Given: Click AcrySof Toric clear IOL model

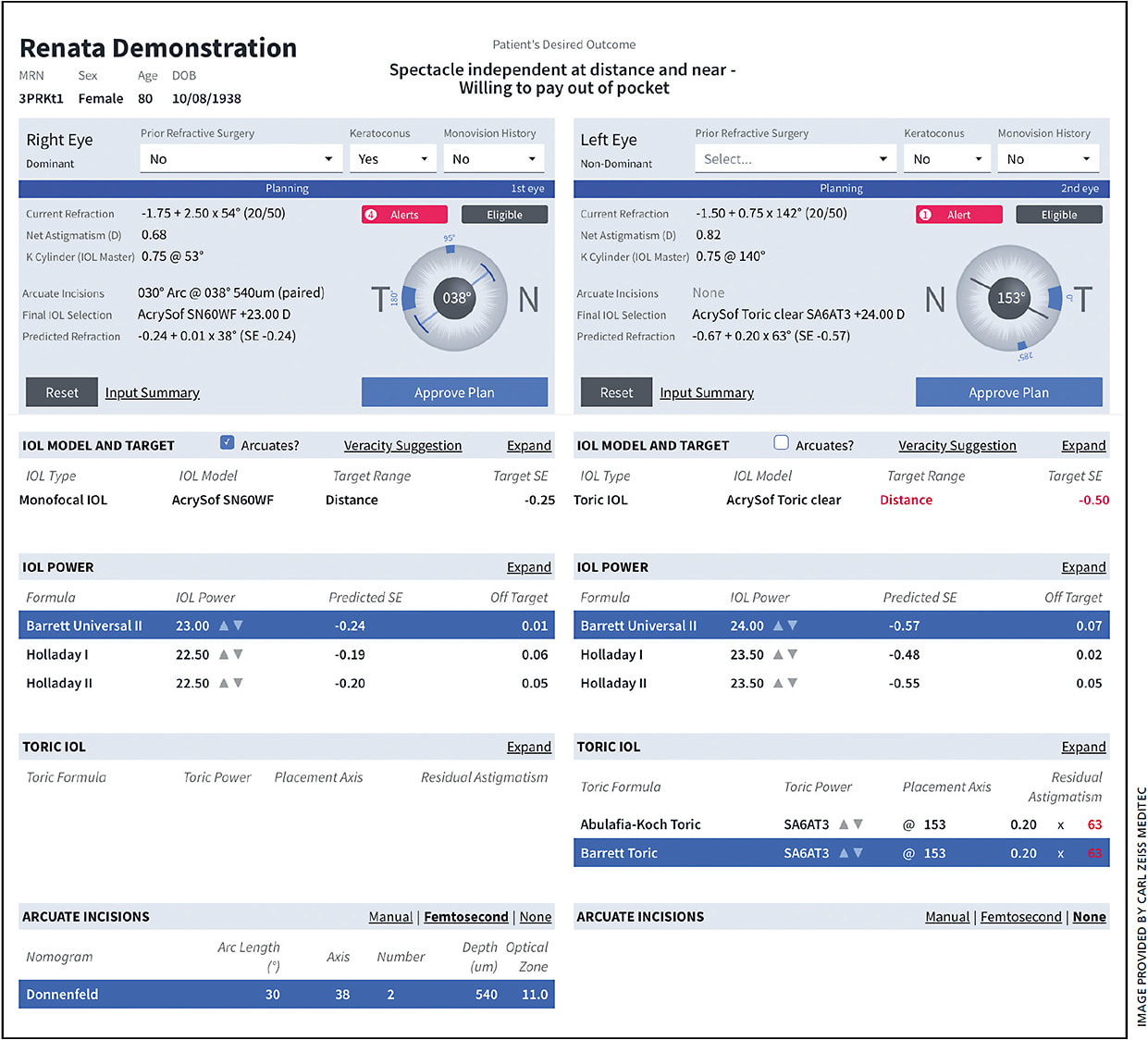Looking at the screenshot, I should tap(784, 500).
